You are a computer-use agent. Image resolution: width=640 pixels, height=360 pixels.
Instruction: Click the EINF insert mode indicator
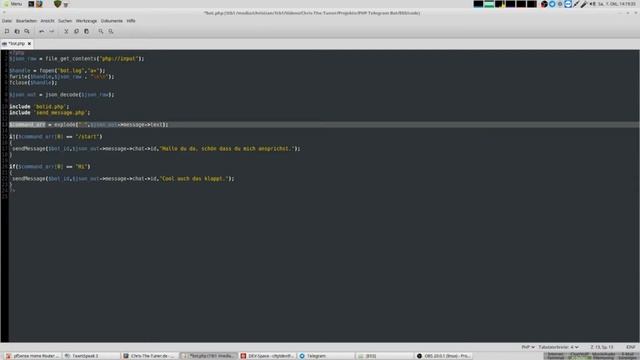pyautogui.click(x=630, y=347)
